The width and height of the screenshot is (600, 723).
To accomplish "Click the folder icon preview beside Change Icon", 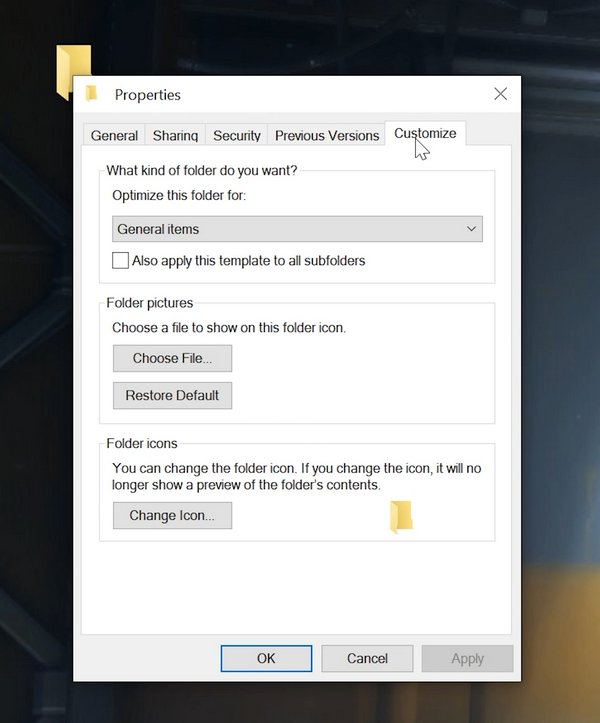I will (x=401, y=516).
